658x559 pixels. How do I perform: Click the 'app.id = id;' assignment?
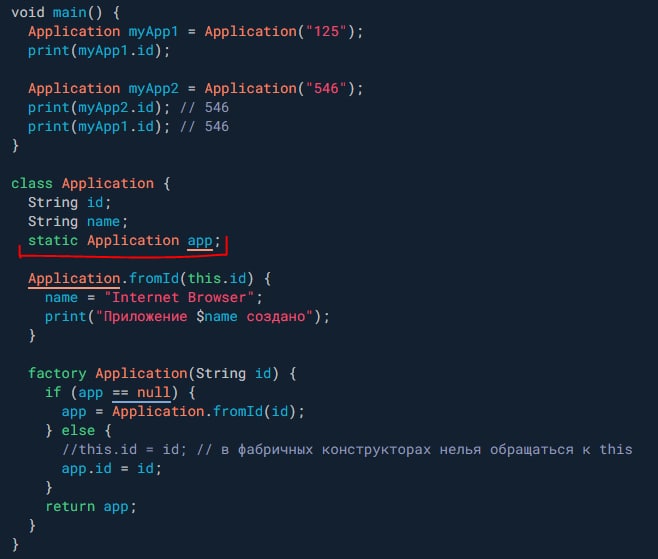[112, 468]
